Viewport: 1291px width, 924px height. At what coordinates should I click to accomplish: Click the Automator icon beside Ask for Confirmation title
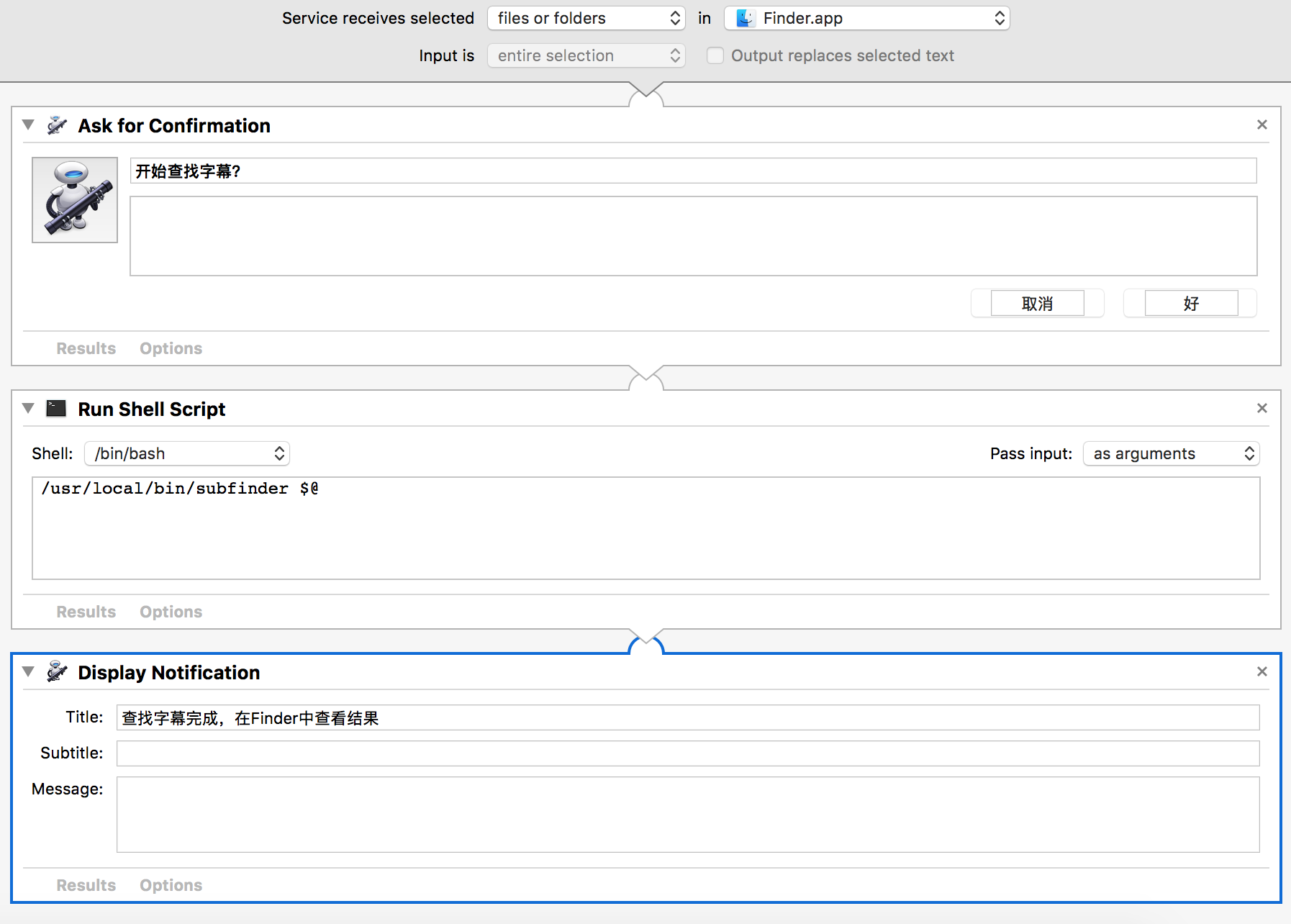click(57, 125)
